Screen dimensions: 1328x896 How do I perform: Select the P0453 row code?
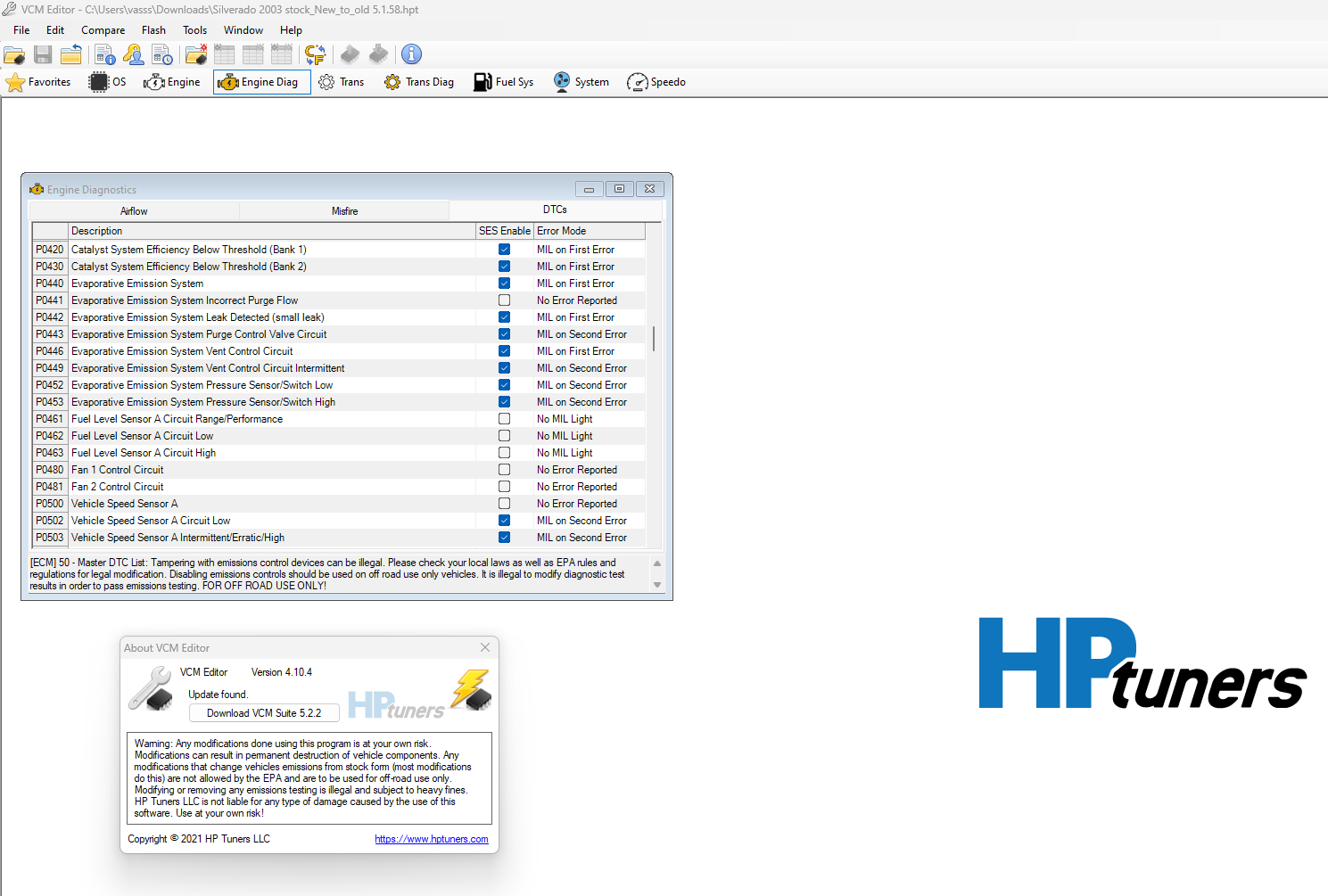click(50, 402)
